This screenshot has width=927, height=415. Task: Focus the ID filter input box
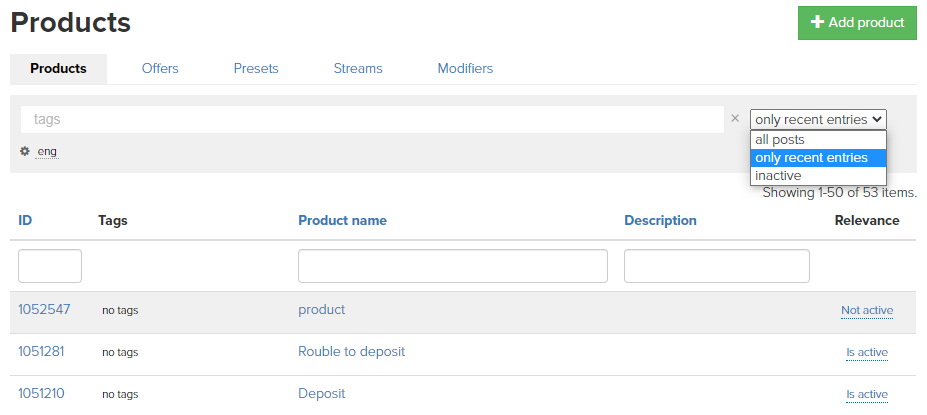(50, 266)
